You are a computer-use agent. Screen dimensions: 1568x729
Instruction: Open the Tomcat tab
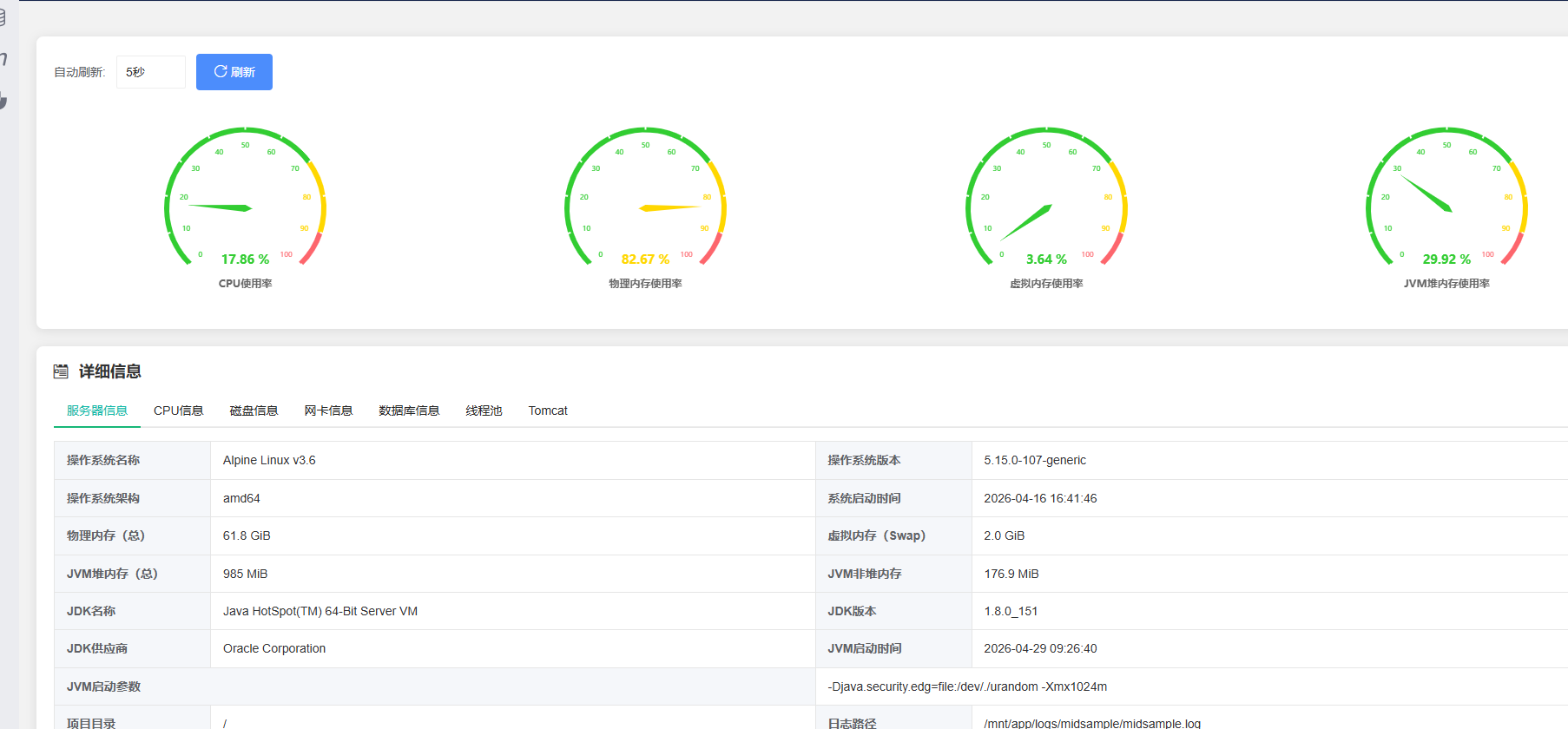[x=548, y=410]
